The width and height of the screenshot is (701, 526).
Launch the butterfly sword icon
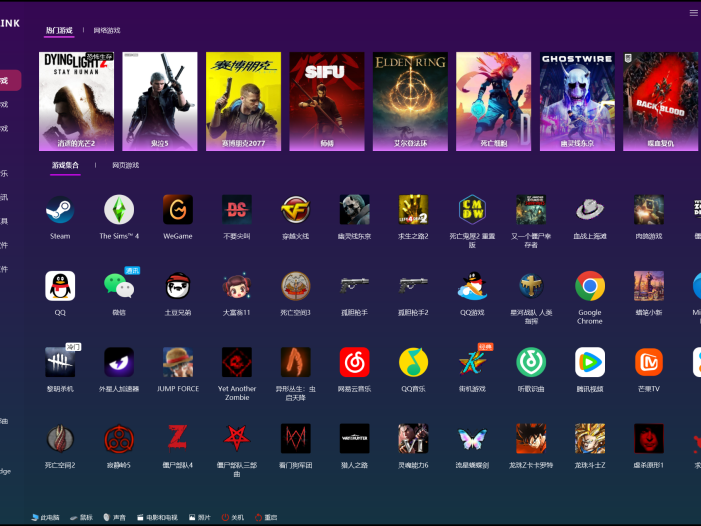[x=472, y=438]
